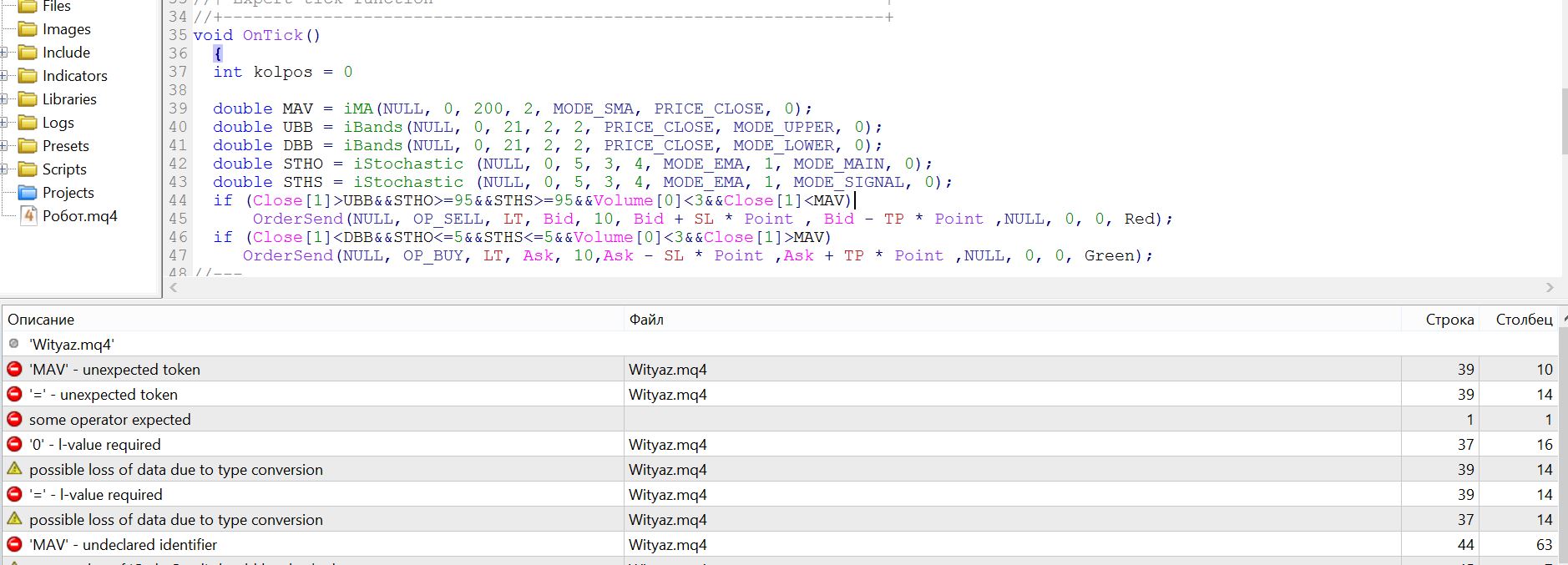Open the Images folder in navigator
The height and width of the screenshot is (565, 1568).
pyautogui.click(x=66, y=29)
